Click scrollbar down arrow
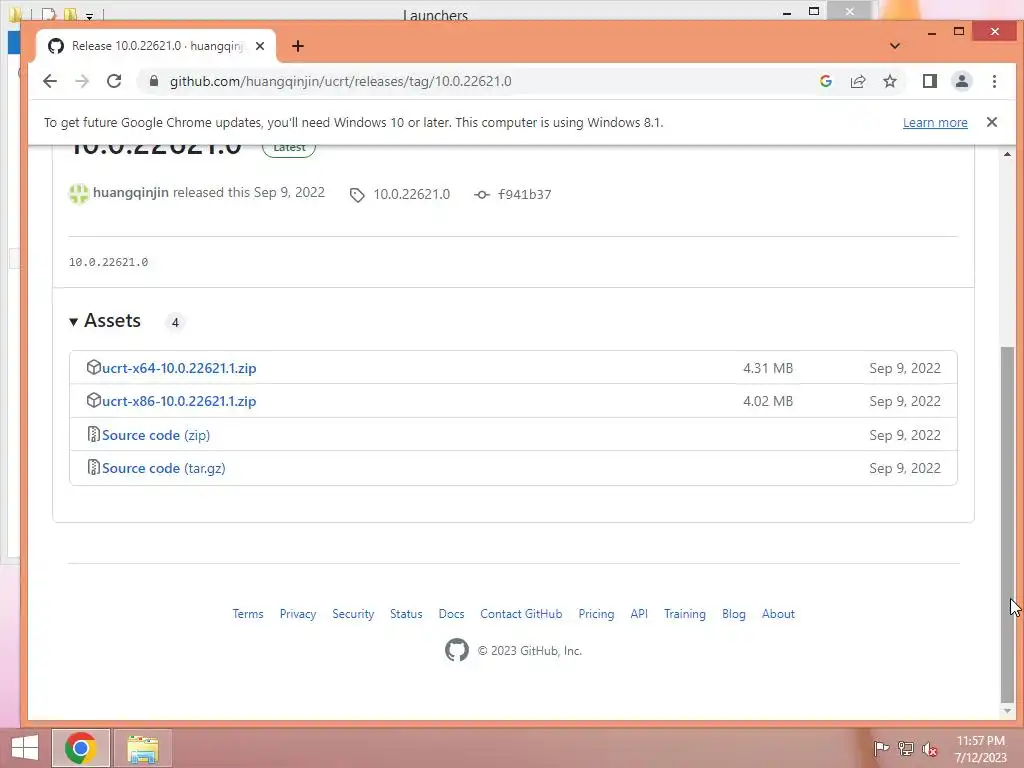The width and height of the screenshot is (1024, 768). tap(1007, 711)
